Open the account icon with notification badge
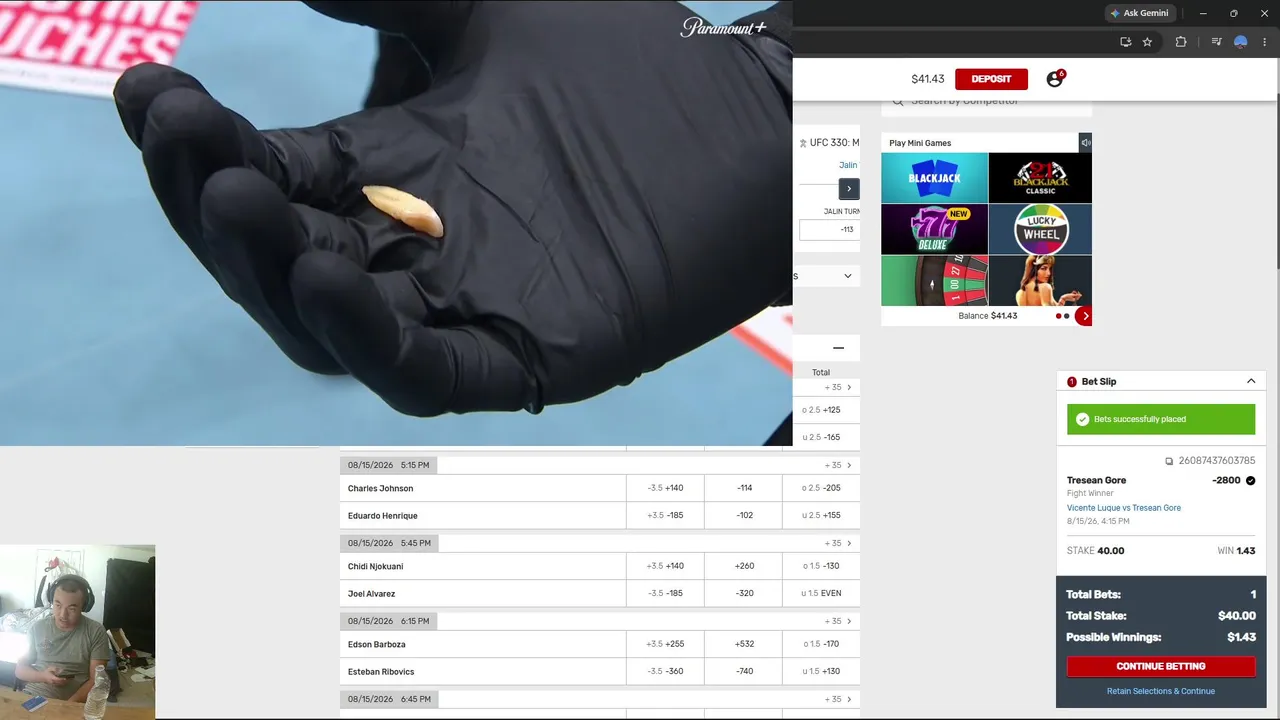 tap(1055, 79)
